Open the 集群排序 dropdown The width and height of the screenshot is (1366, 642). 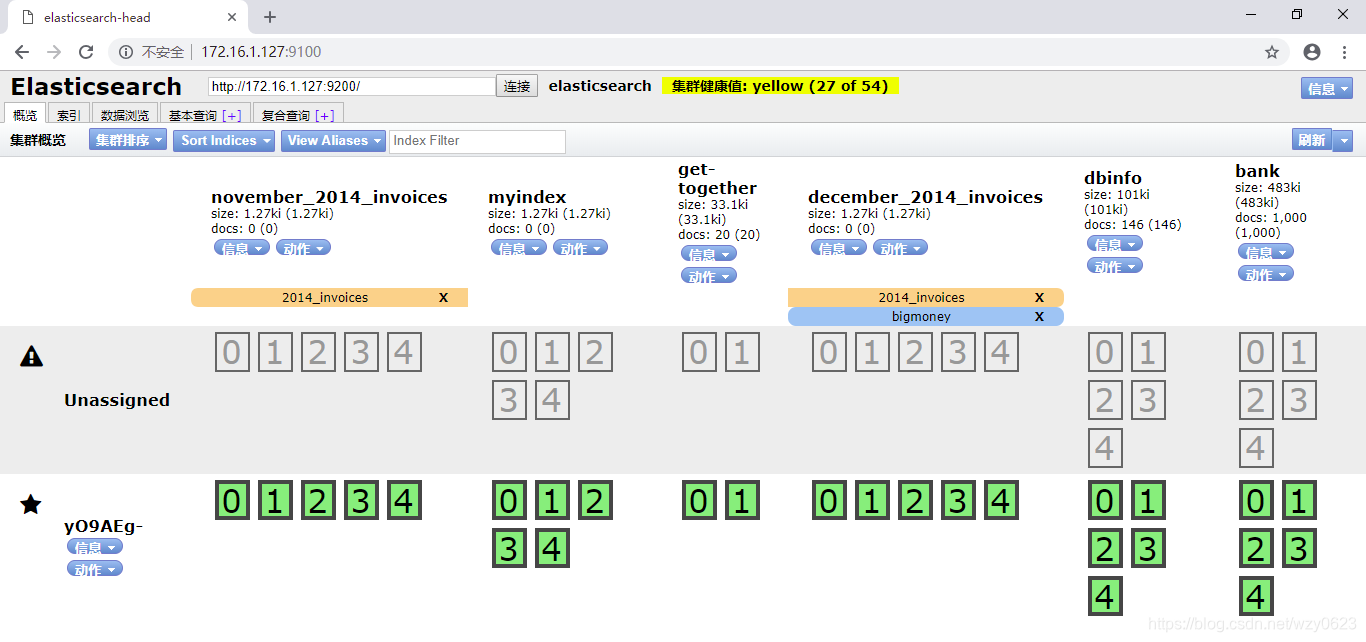point(129,141)
